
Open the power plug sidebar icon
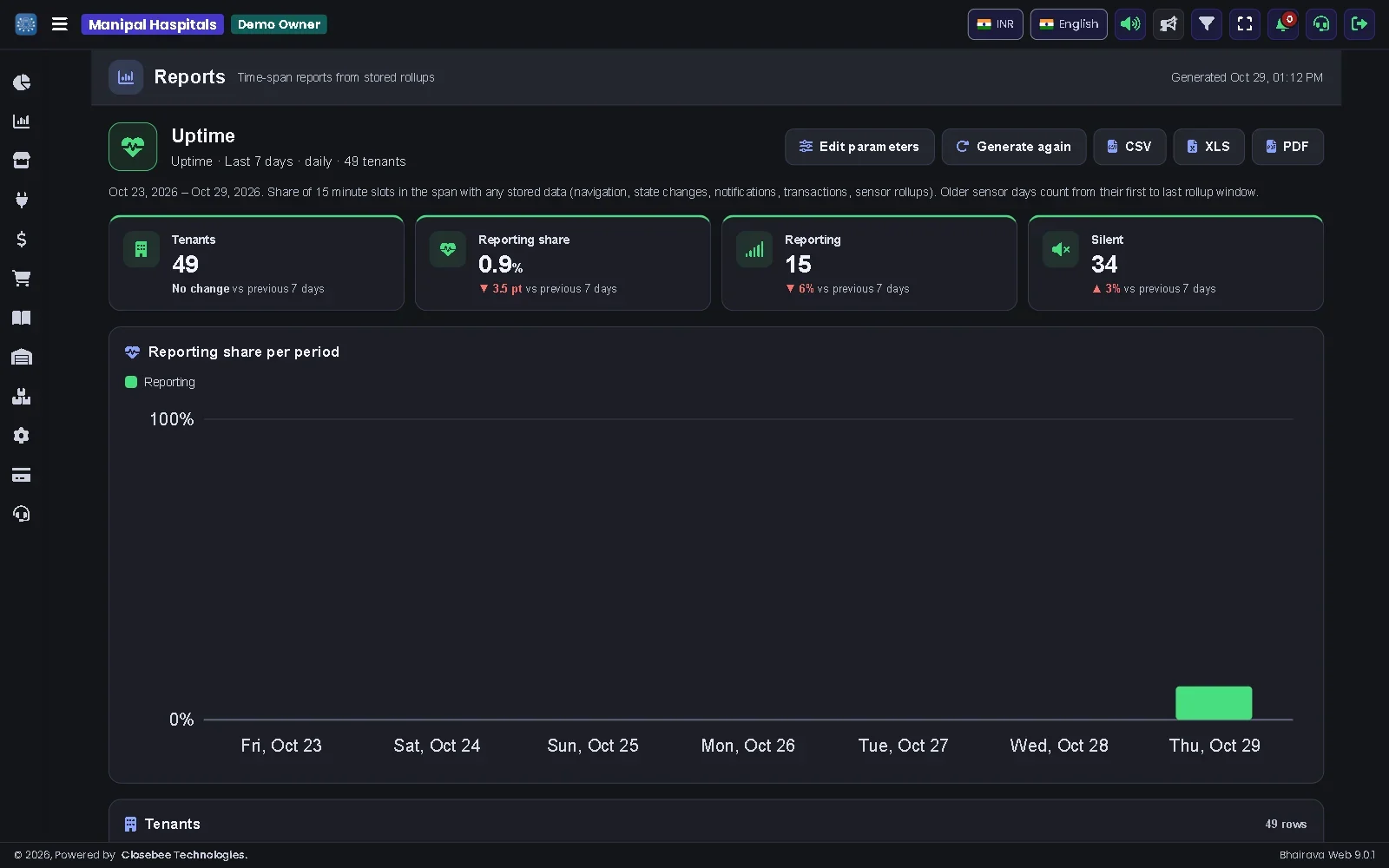(x=22, y=200)
